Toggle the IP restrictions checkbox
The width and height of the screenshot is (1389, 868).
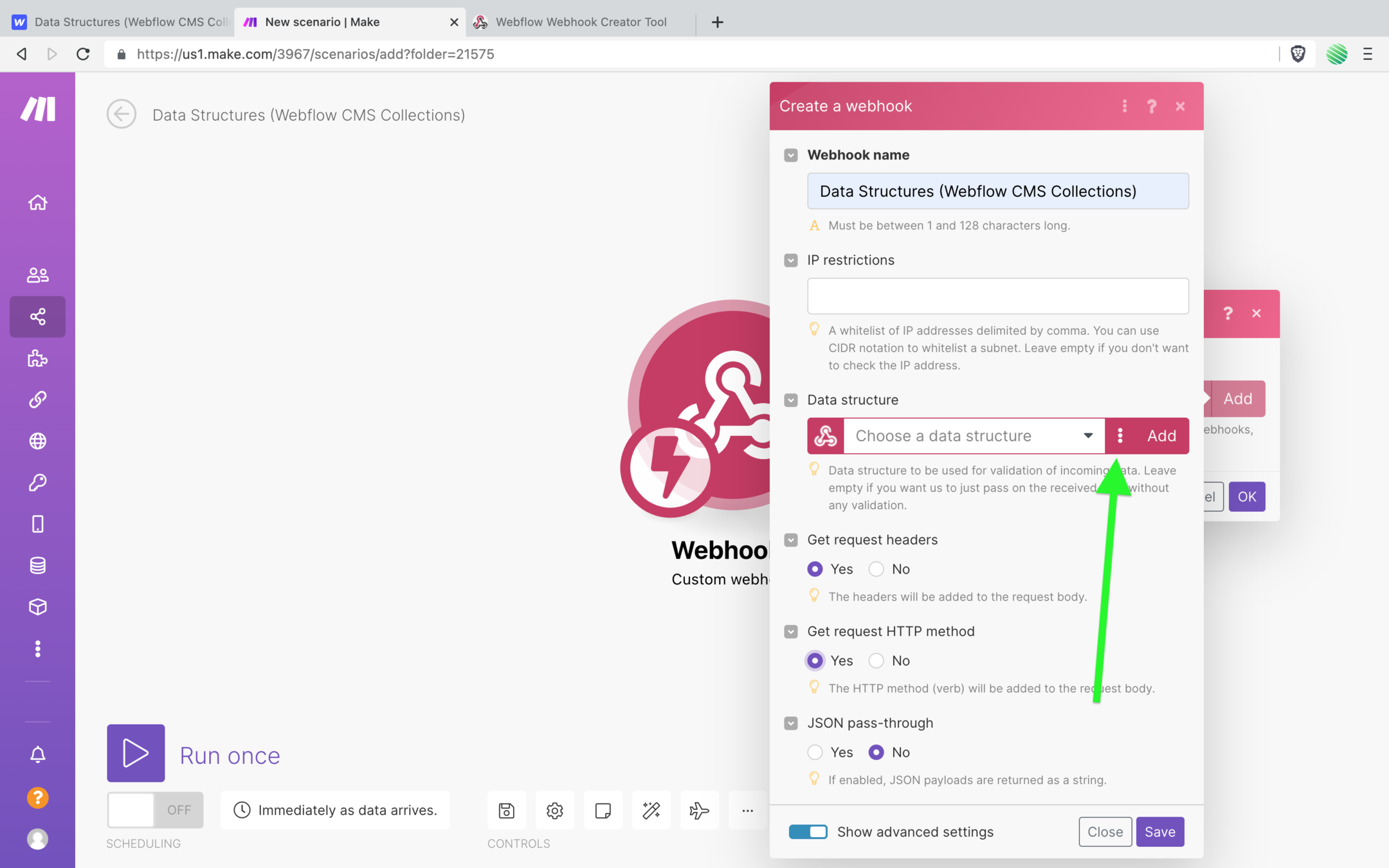coord(791,260)
